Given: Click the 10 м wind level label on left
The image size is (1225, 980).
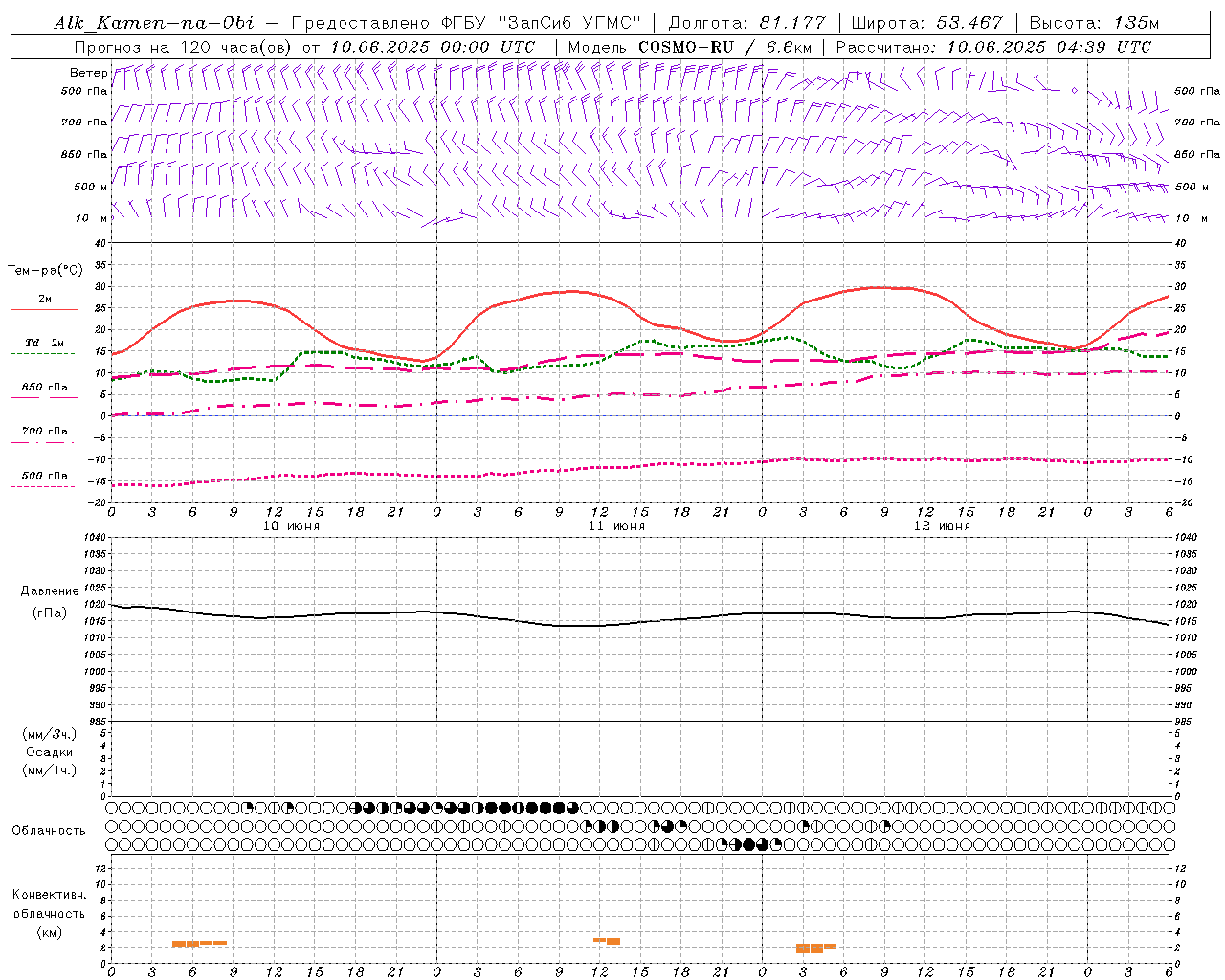Looking at the screenshot, I should tap(92, 218).
